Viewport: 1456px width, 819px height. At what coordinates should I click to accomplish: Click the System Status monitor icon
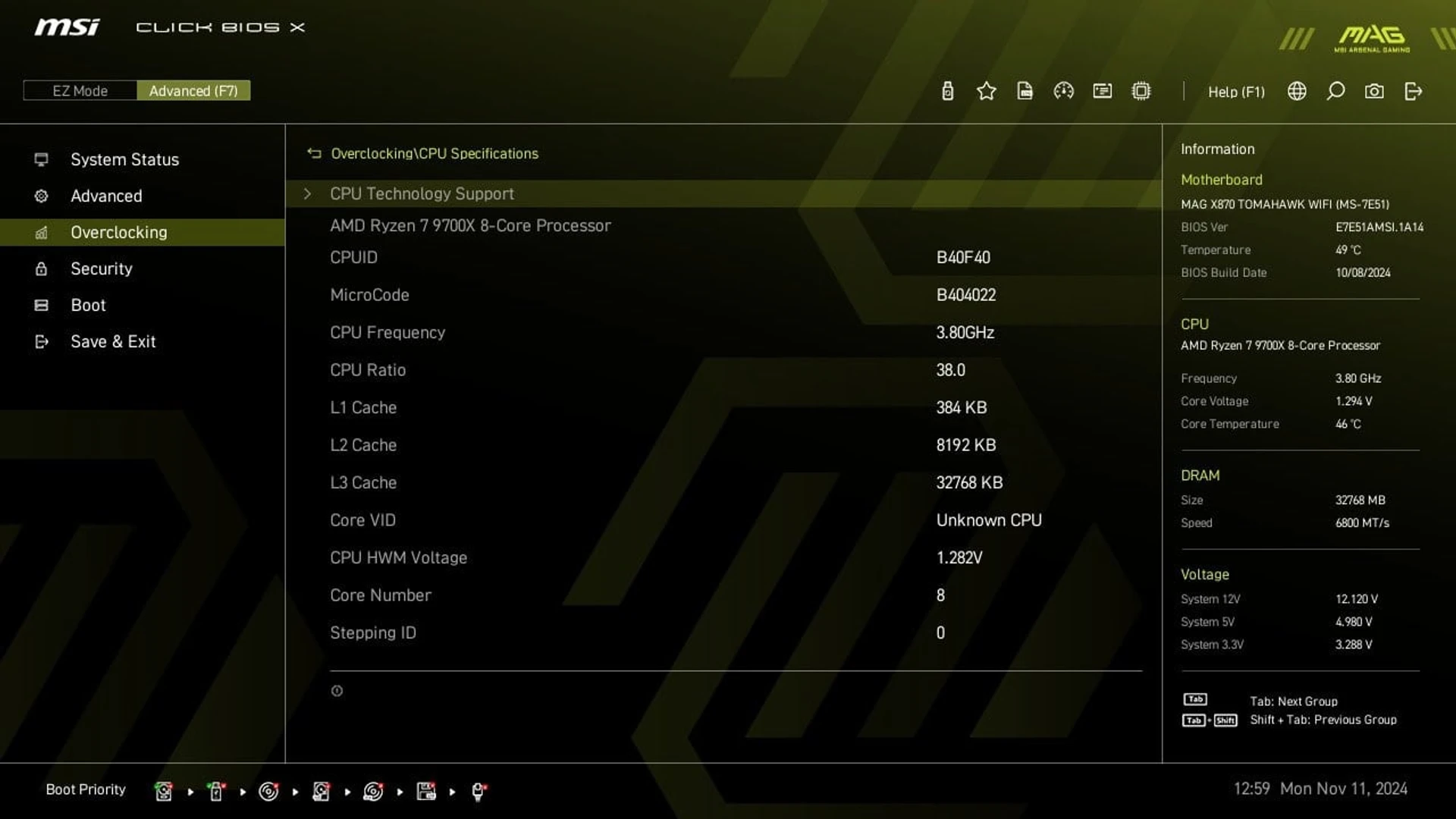[41, 159]
